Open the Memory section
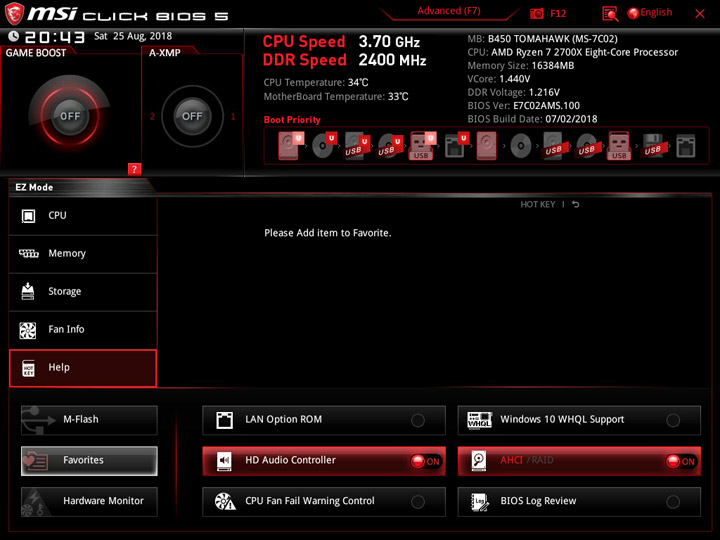Image resolution: width=720 pixels, height=540 pixels. tap(83, 254)
